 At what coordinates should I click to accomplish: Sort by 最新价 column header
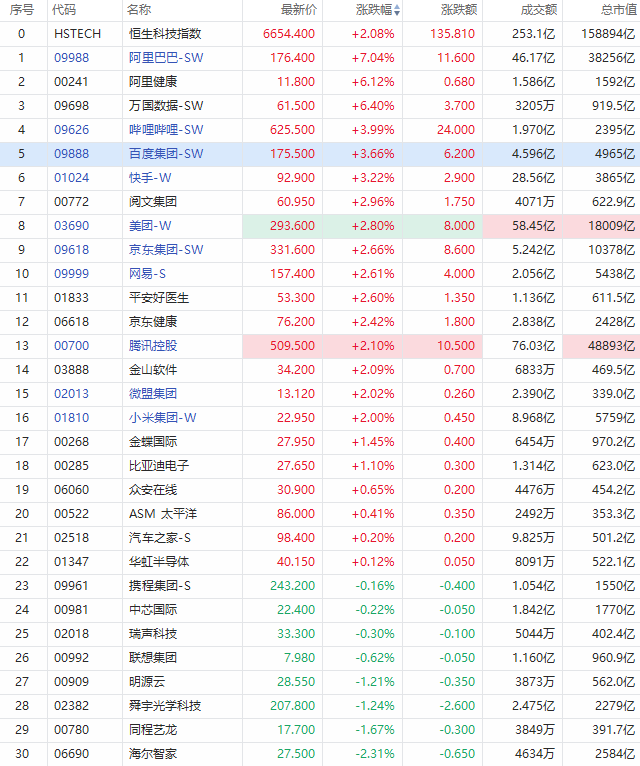click(x=299, y=10)
